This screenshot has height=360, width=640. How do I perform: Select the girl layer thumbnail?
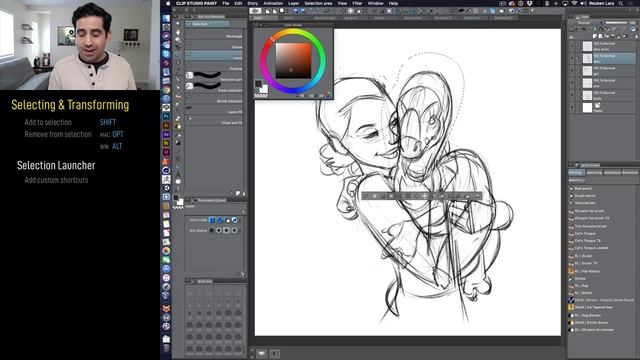(x=587, y=71)
